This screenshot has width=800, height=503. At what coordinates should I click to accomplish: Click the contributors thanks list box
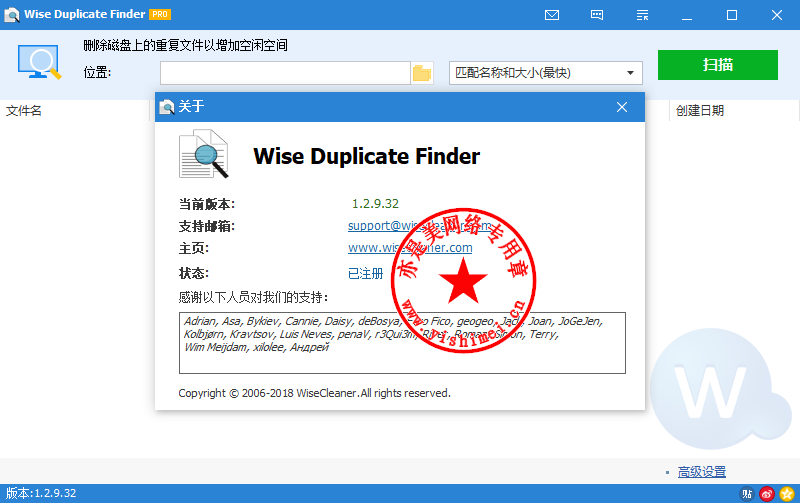click(x=402, y=343)
